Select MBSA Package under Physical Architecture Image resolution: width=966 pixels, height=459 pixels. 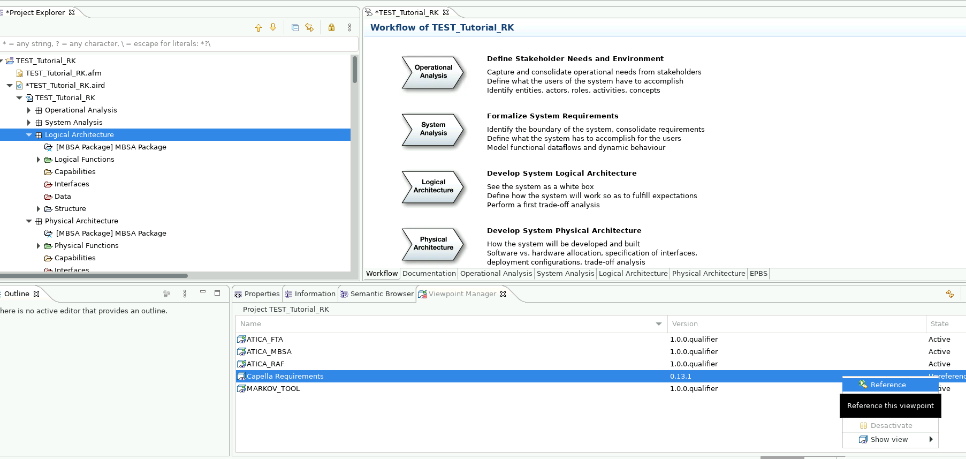111,234
